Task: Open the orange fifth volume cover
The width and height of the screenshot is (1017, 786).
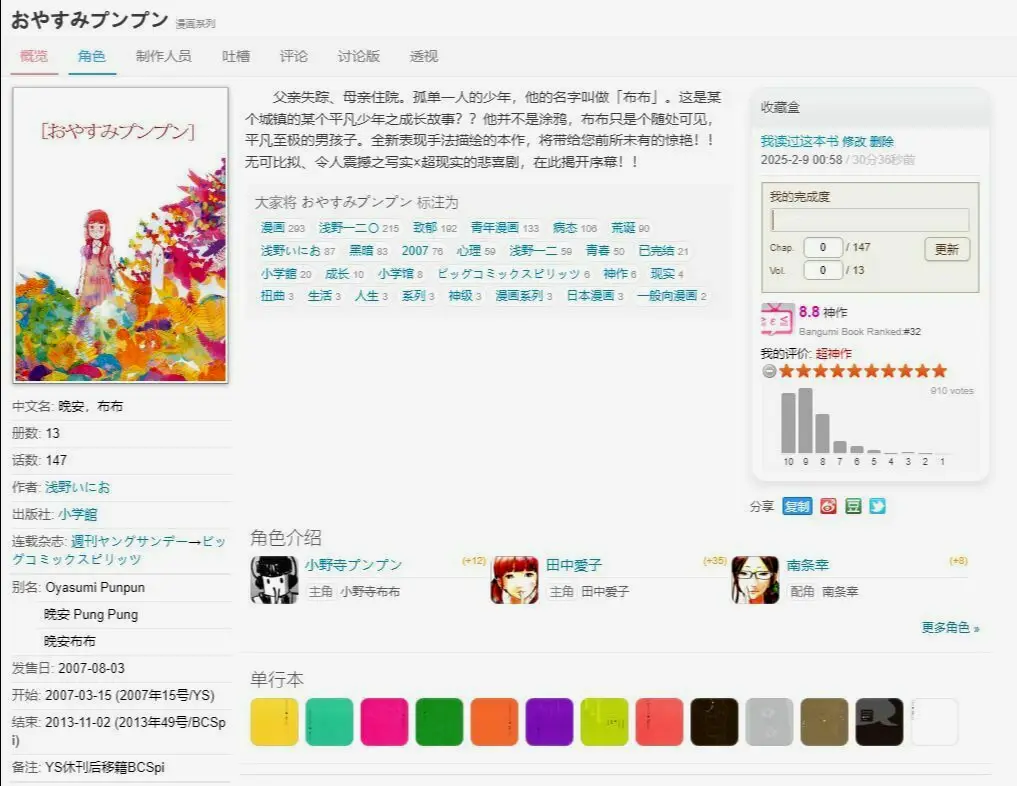Action: [494, 722]
